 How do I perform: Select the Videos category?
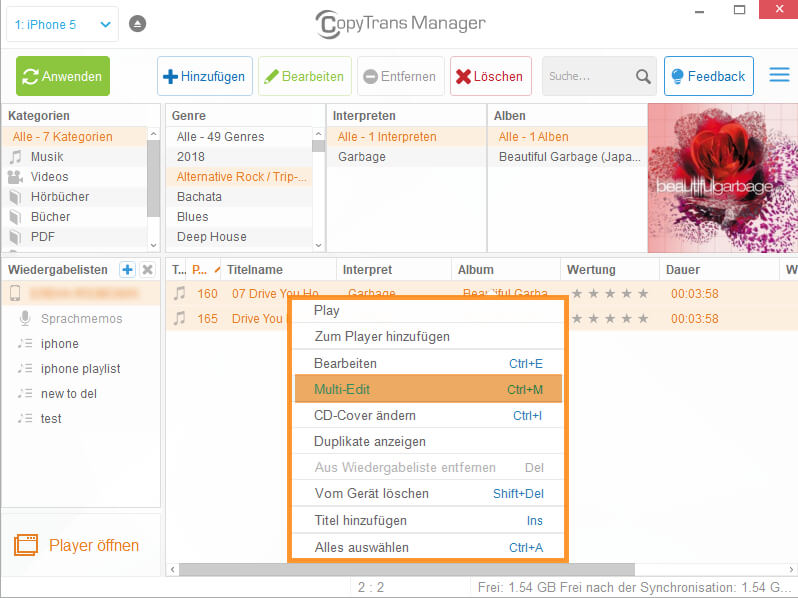click(x=75, y=177)
